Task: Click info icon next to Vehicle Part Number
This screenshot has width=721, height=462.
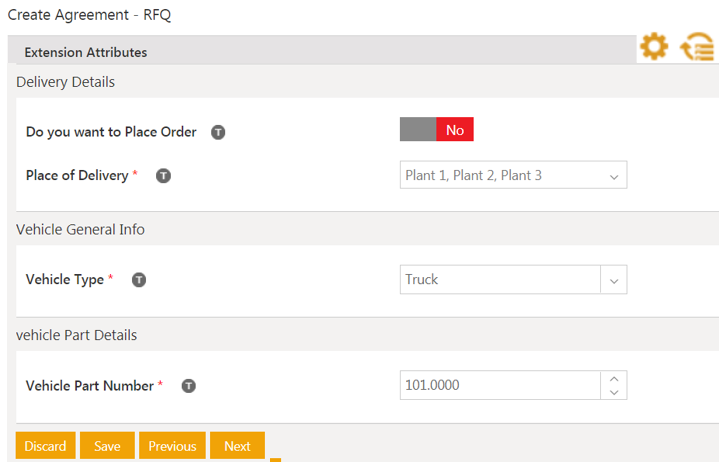Action: 188,386
